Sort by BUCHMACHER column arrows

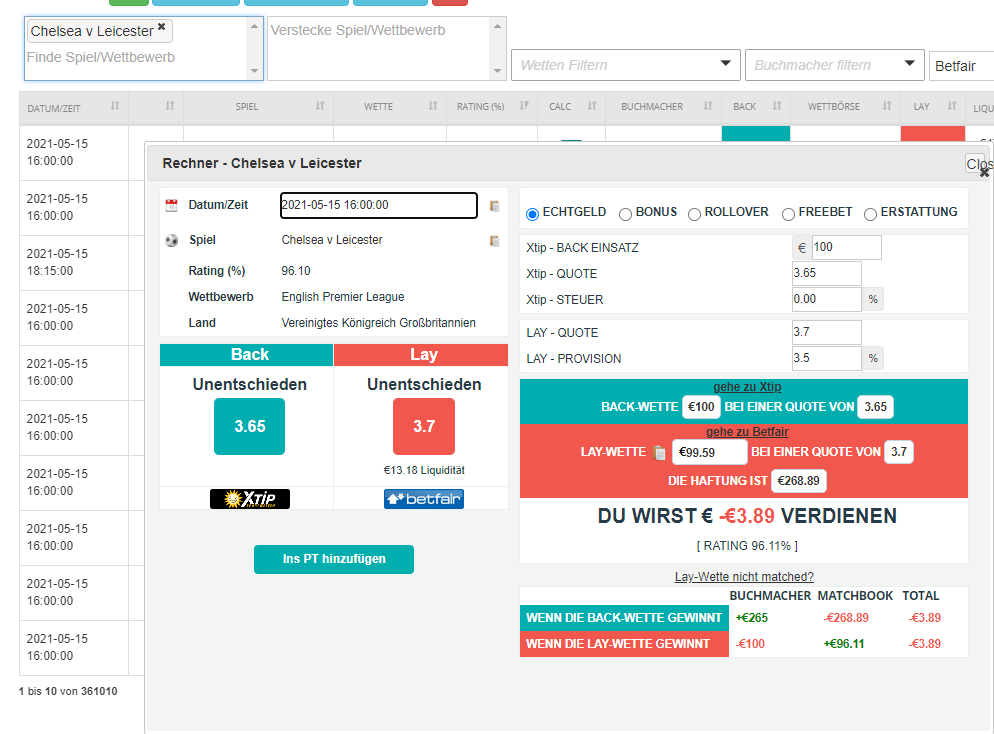tap(707, 106)
